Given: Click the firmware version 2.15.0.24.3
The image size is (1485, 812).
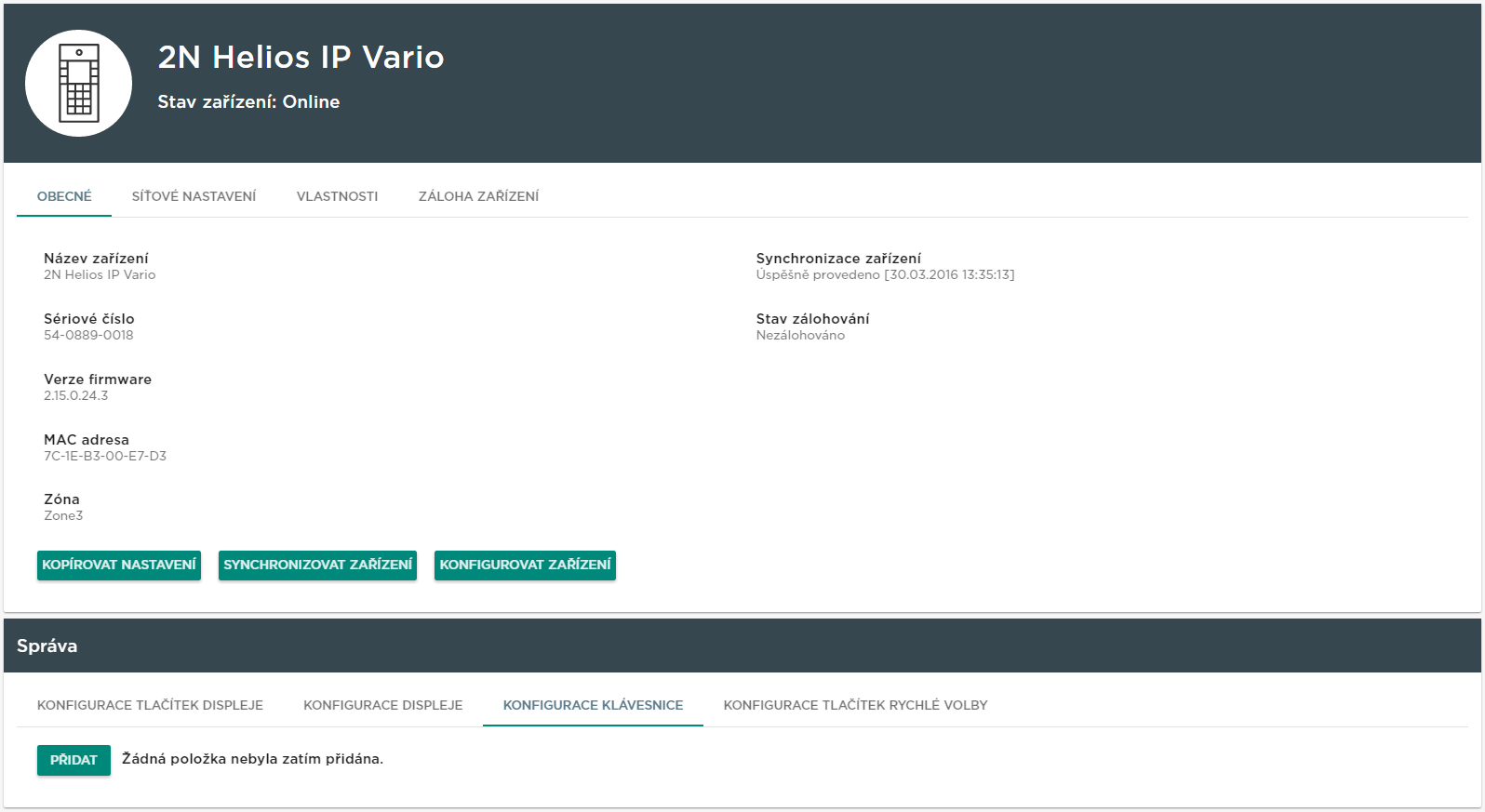Looking at the screenshot, I should click(76, 395).
